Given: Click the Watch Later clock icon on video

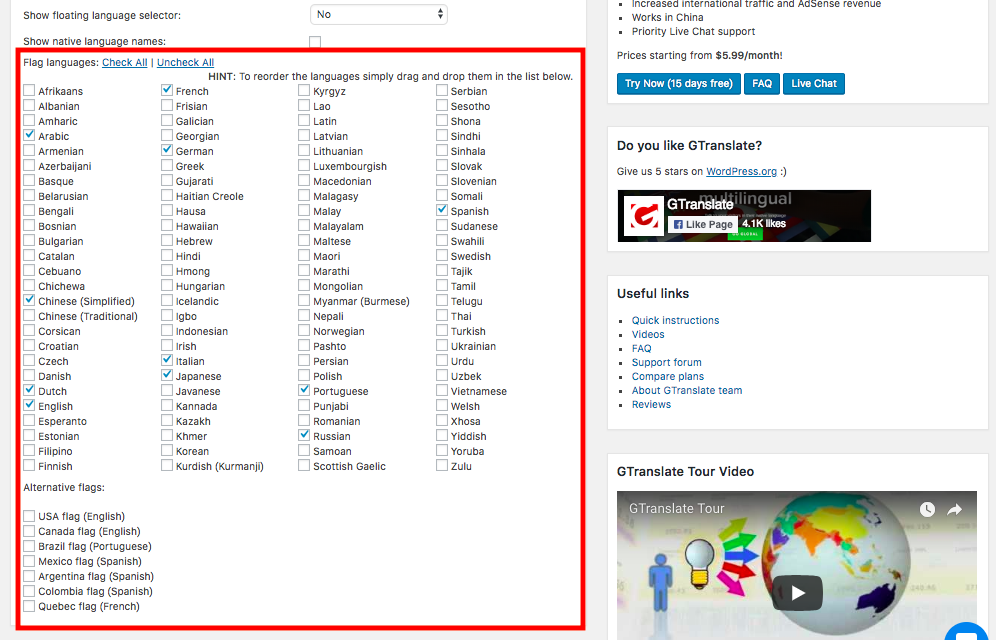Looking at the screenshot, I should (x=928, y=510).
